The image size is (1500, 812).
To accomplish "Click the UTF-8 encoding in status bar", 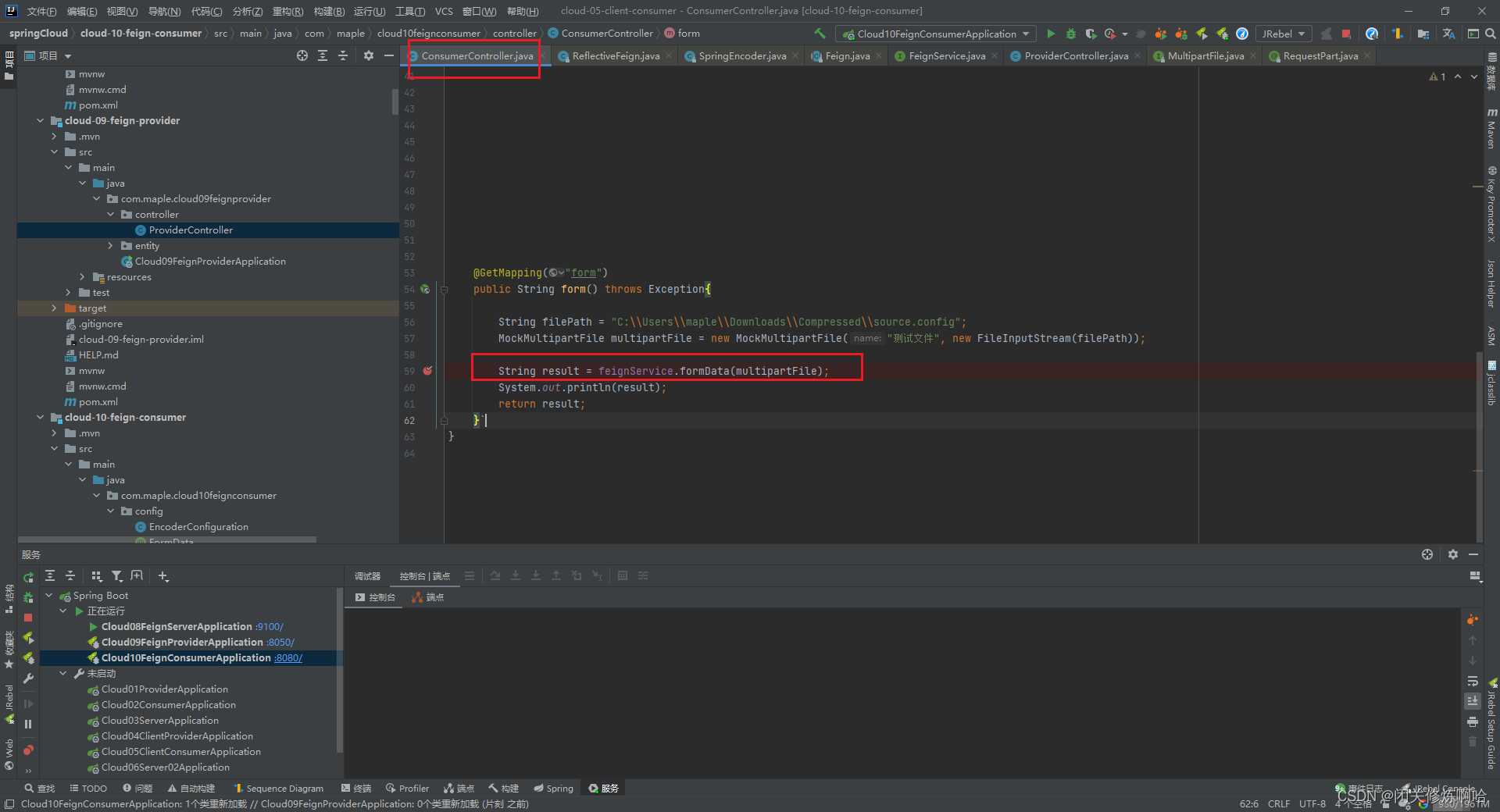I will pyautogui.click(x=1312, y=803).
